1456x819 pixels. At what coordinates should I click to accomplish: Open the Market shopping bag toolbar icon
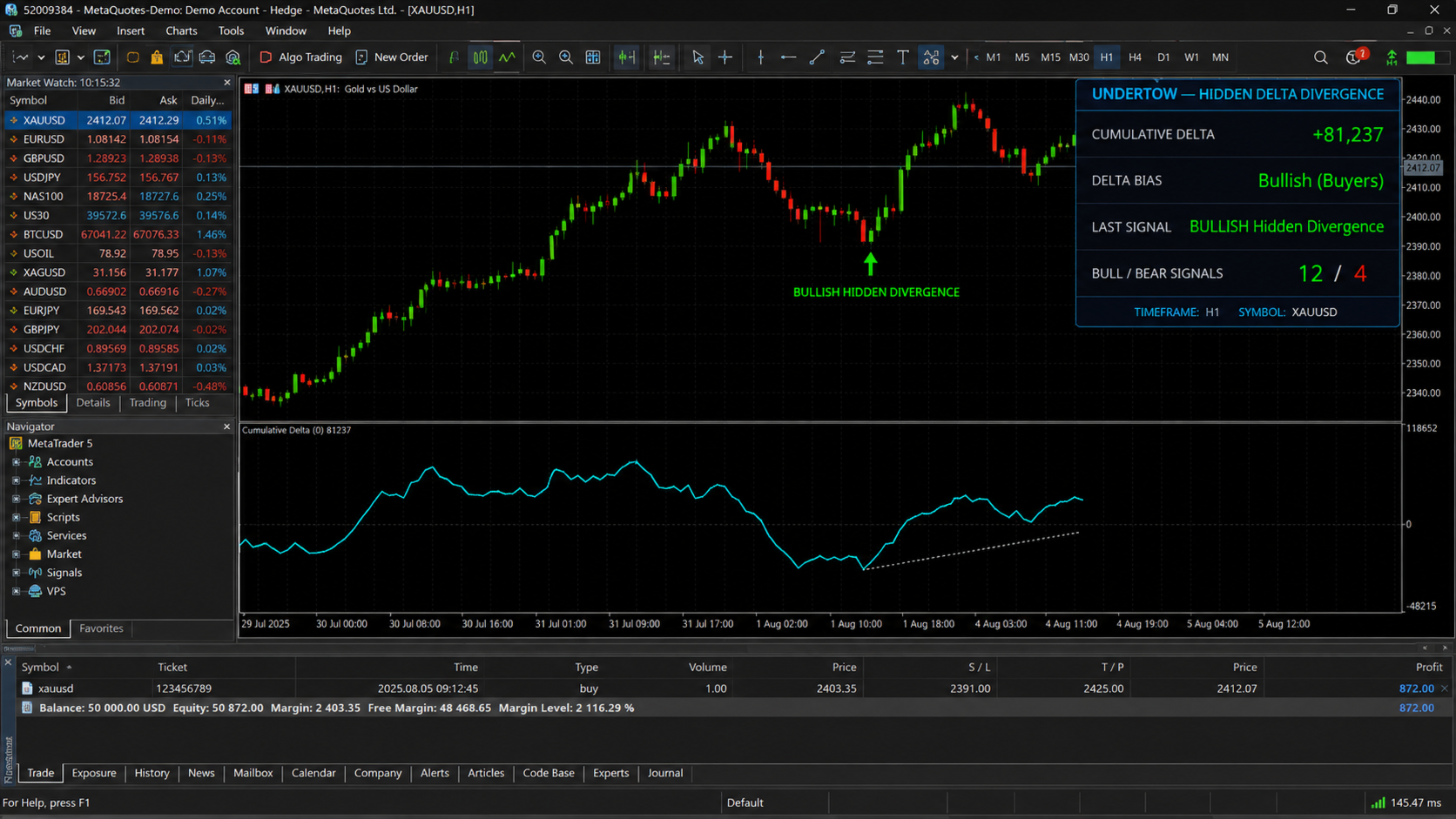click(157, 57)
